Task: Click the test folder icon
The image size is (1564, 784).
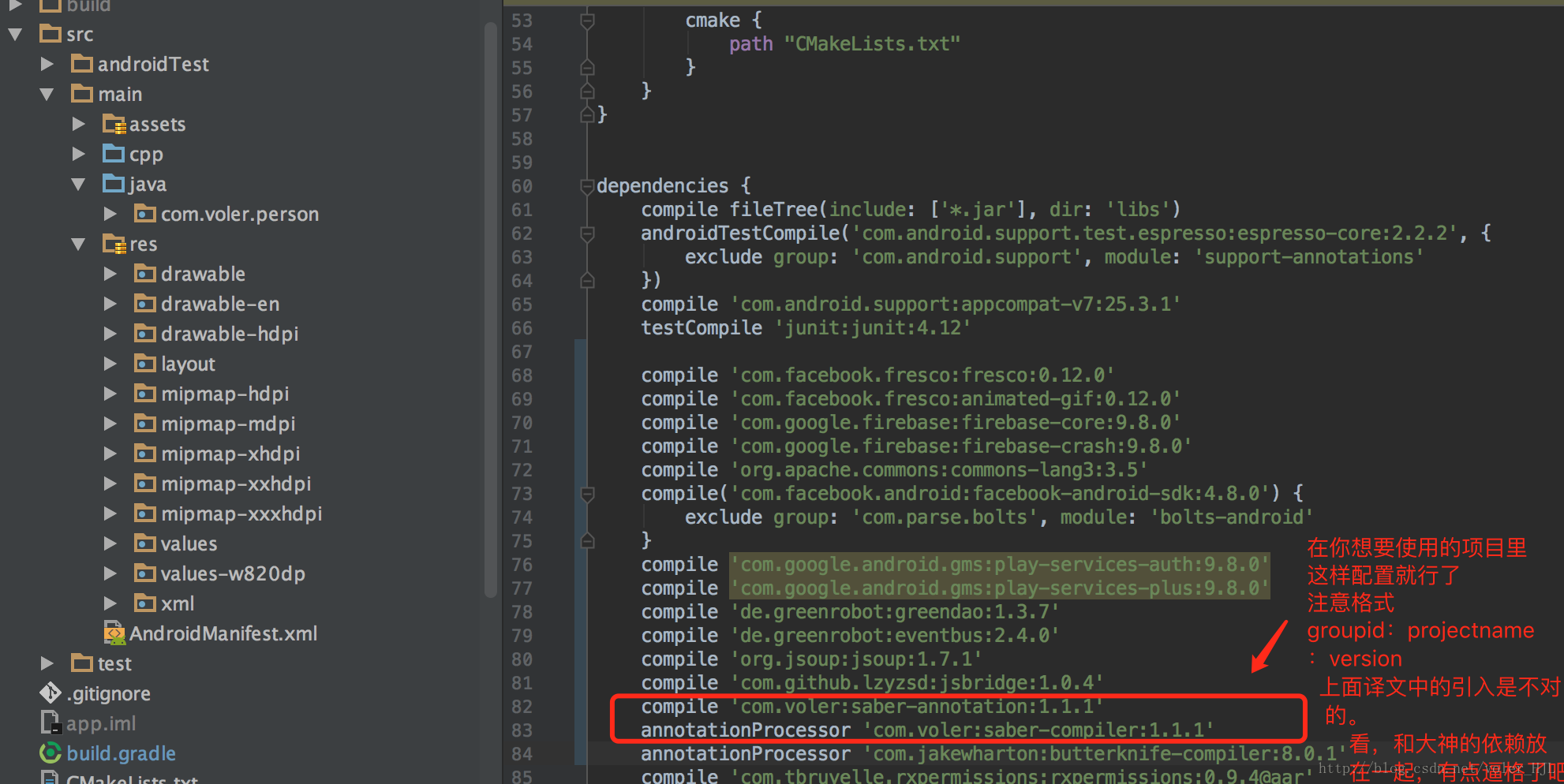Action: [82, 663]
